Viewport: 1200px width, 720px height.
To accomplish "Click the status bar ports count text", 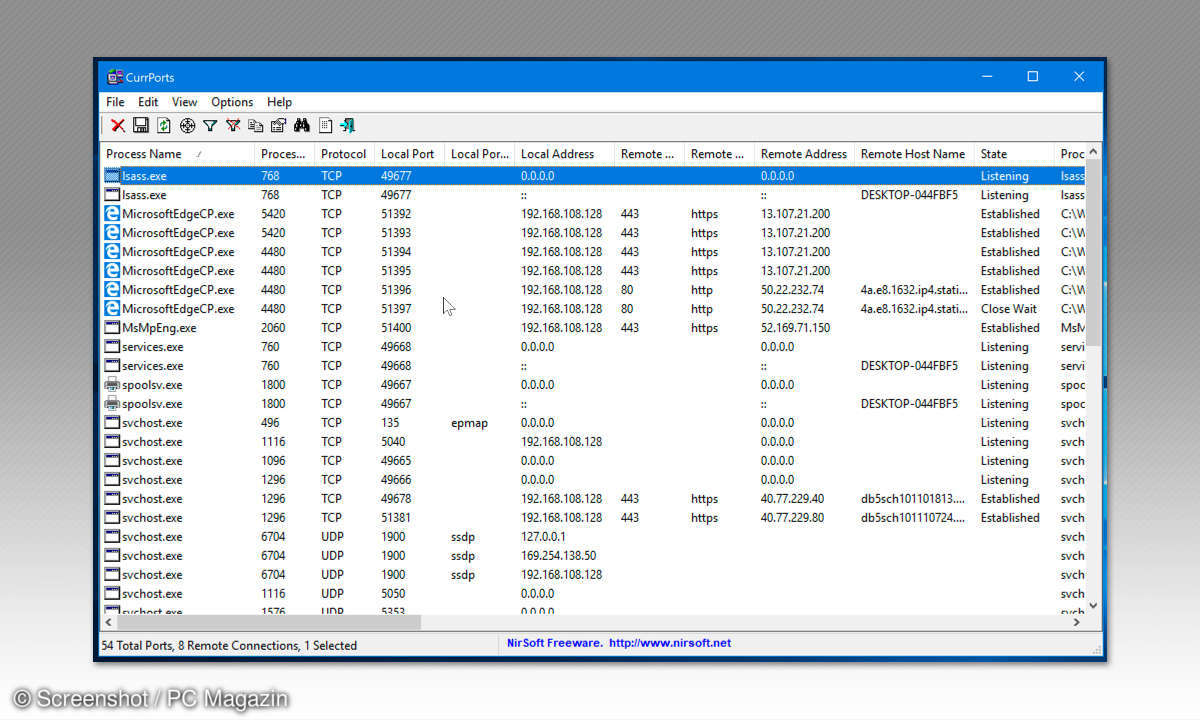I will click(229, 646).
